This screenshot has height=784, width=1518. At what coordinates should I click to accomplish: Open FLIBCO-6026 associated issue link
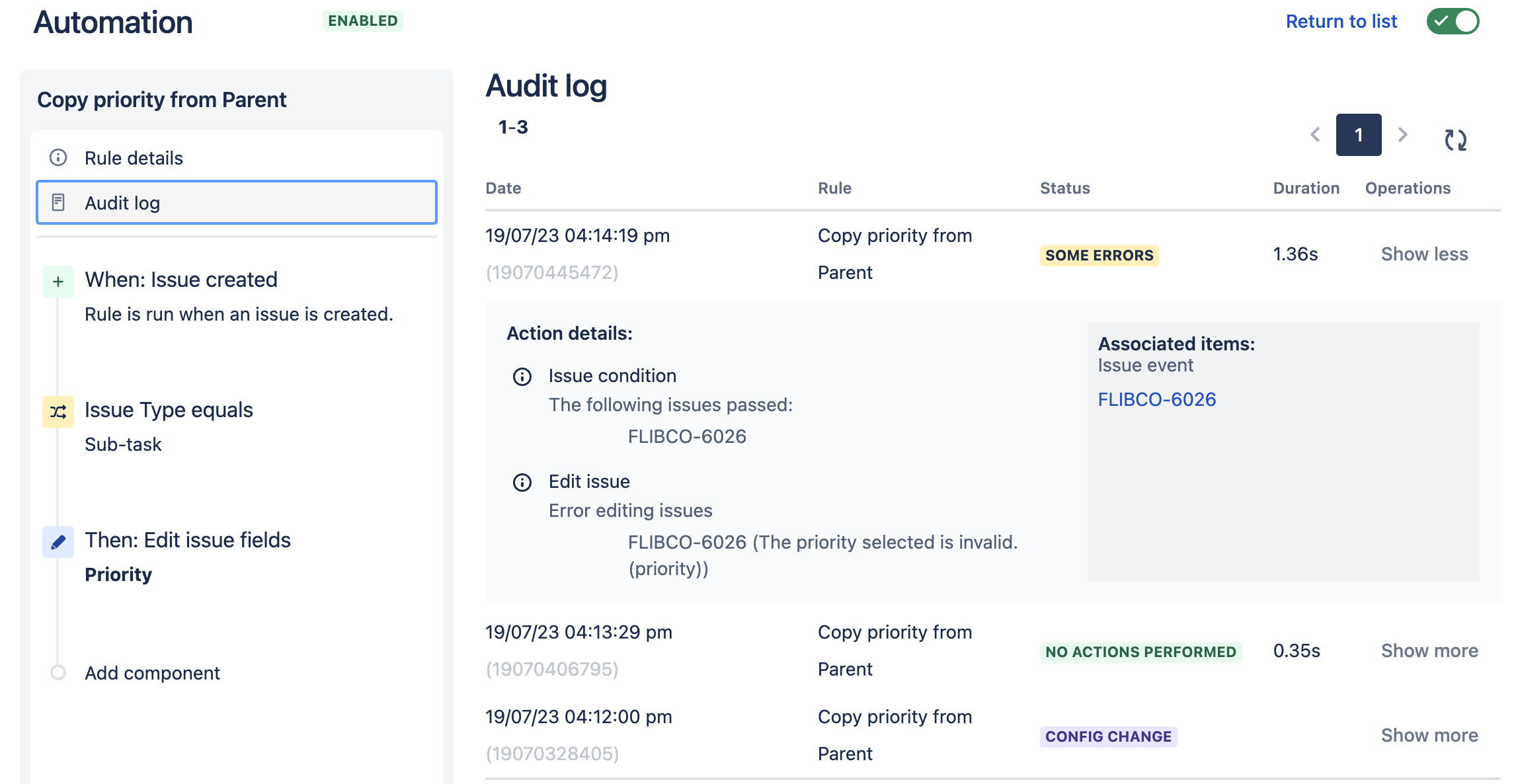[x=1156, y=399]
